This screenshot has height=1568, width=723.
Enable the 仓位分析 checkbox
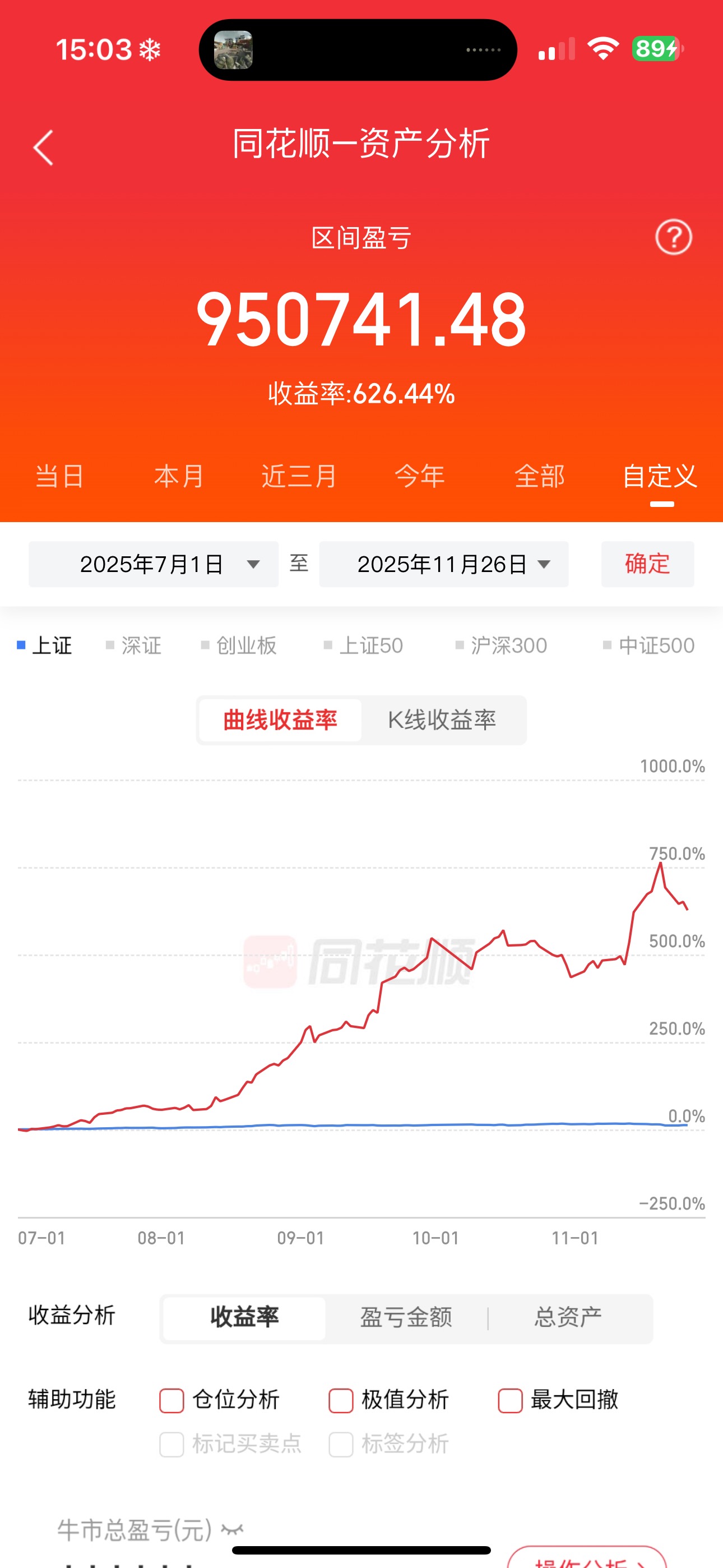(172, 1401)
